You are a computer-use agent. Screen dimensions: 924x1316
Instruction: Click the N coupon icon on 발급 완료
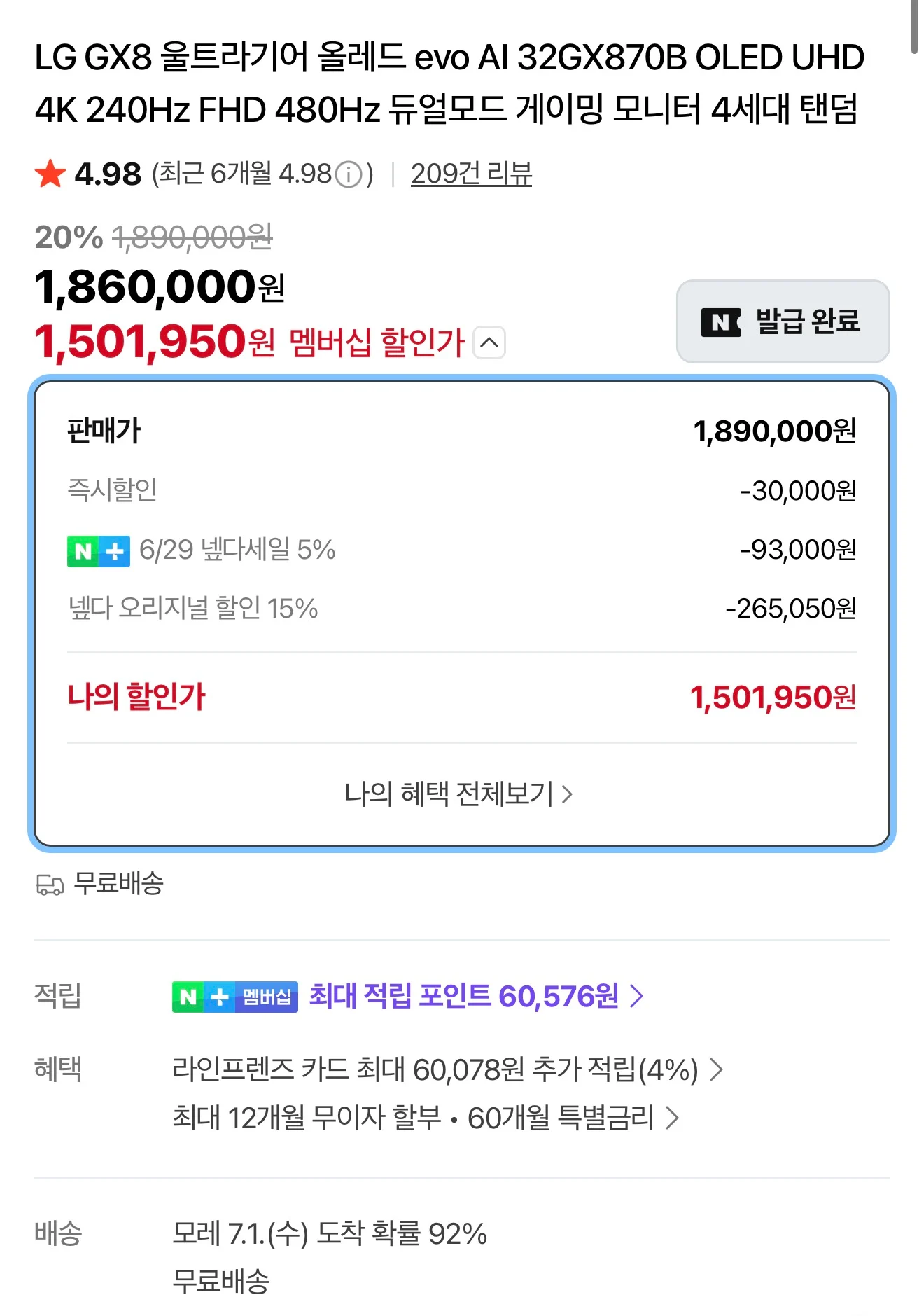[721, 322]
